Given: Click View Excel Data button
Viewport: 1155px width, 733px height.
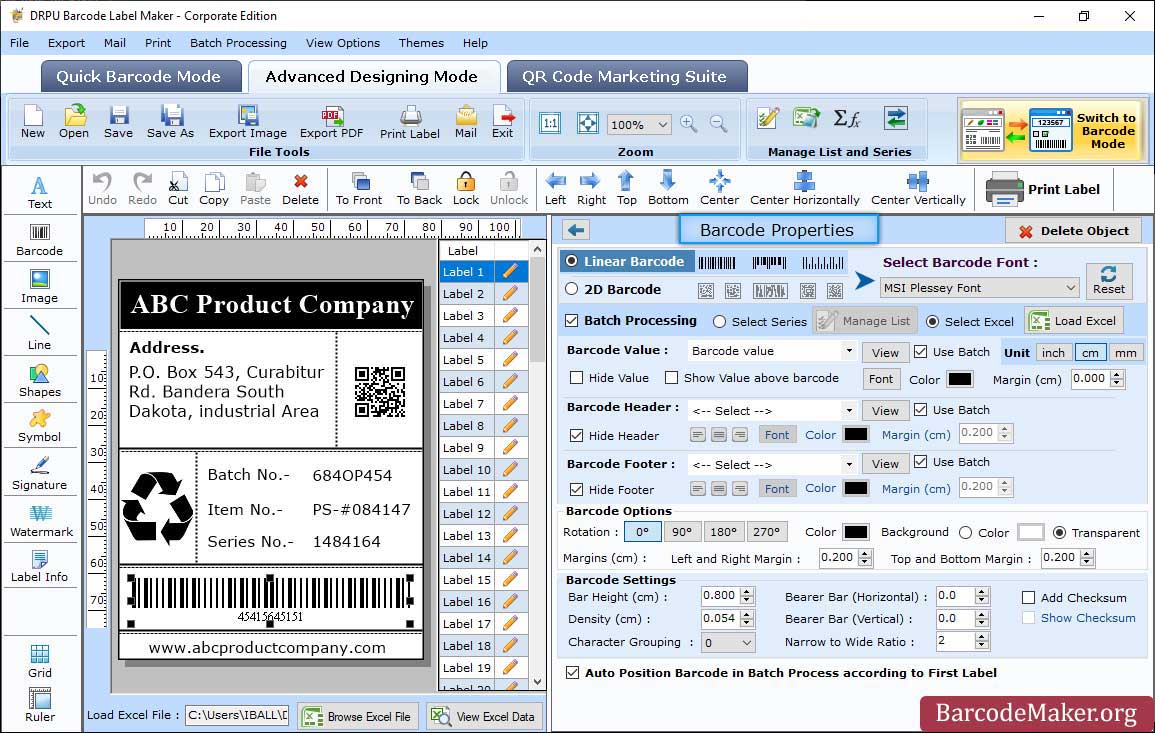Looking at the screenshot, I should point(484,716).
